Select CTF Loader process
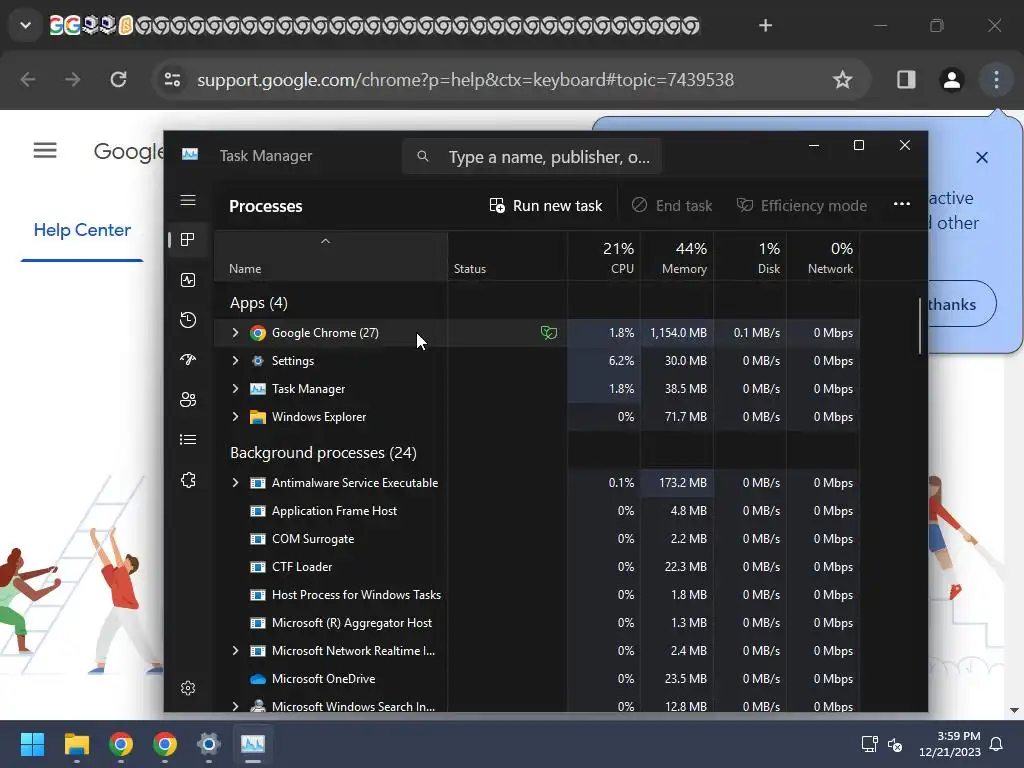1024x768 pixels. coord(537,567)
